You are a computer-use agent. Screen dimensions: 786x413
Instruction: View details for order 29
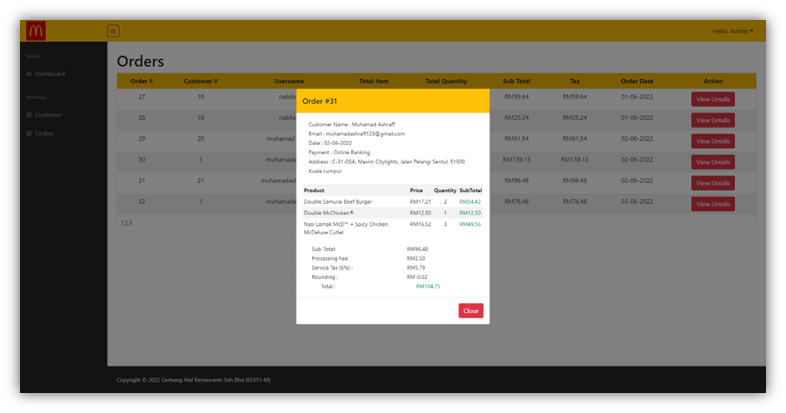(x=713, y=141)
